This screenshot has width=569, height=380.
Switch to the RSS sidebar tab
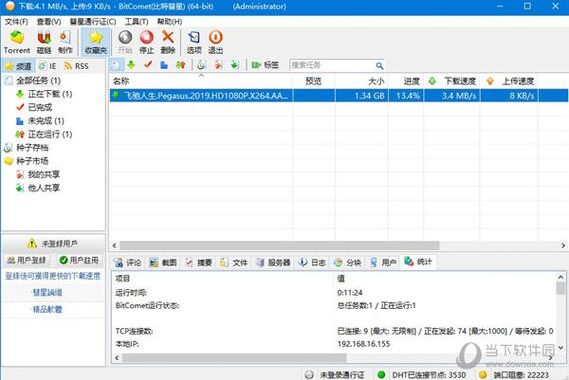point(76,66)
